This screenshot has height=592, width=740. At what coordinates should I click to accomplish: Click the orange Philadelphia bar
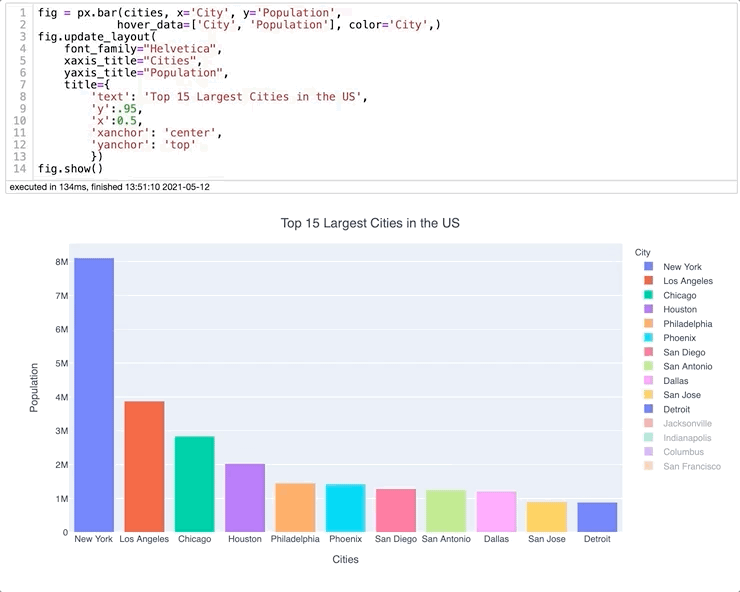pos(295,507)
